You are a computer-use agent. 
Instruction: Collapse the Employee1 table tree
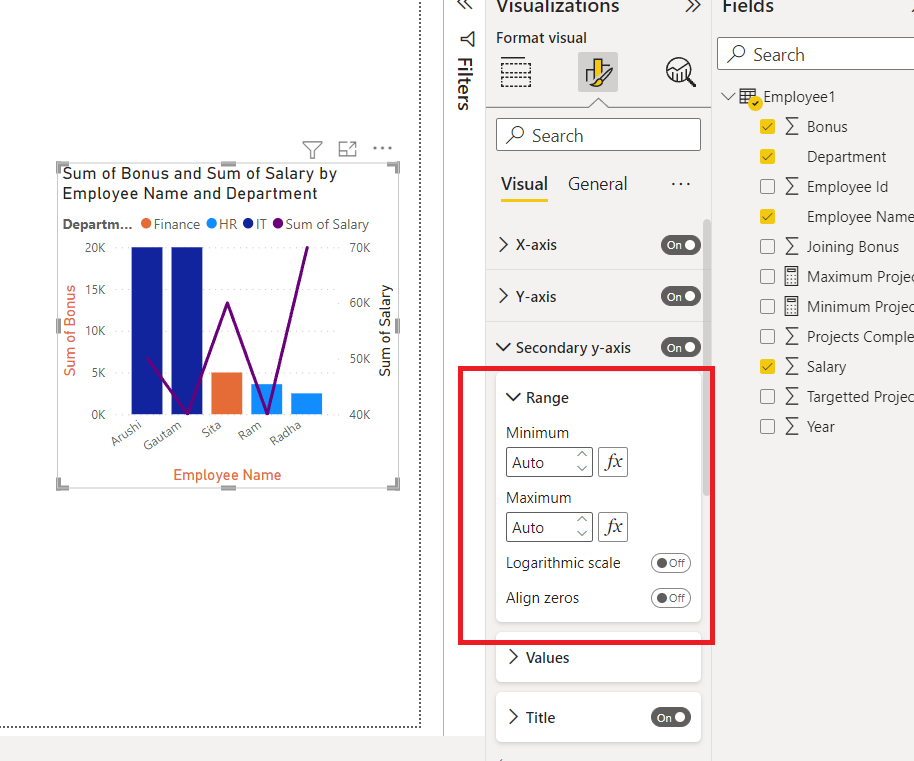[728, 96]
